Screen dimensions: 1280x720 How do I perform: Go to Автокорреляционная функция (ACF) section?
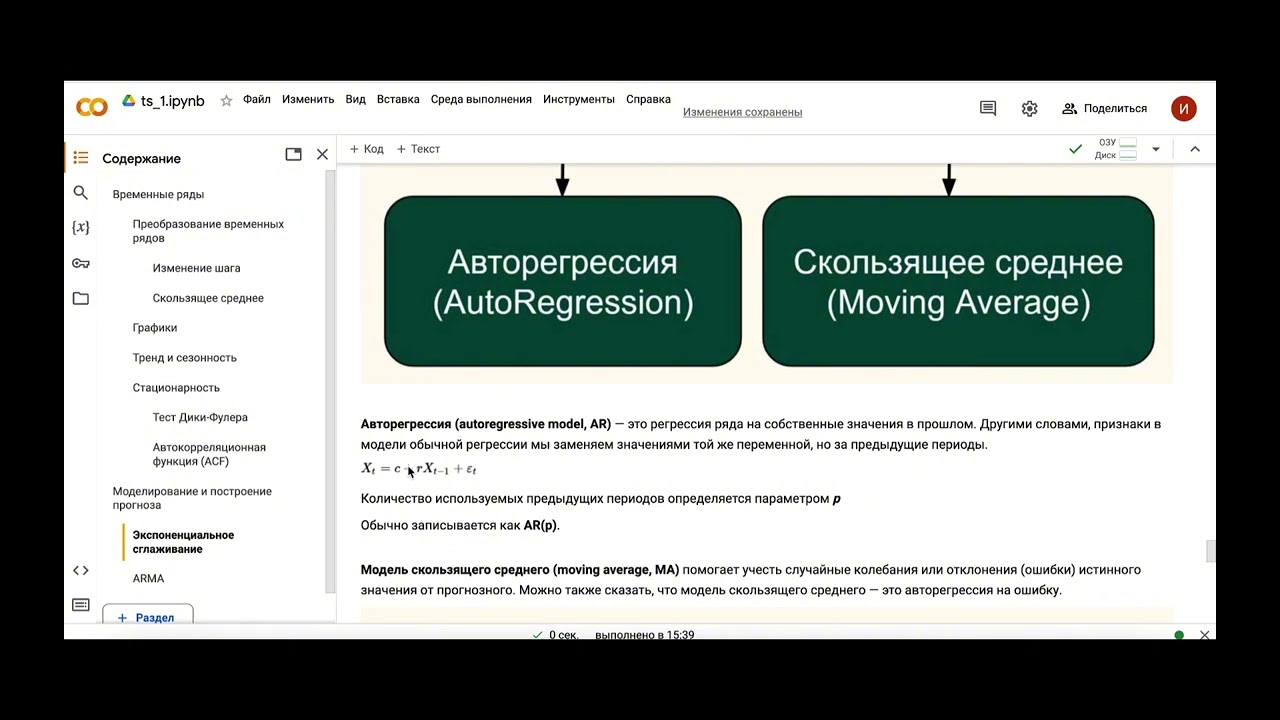[209, 454]
